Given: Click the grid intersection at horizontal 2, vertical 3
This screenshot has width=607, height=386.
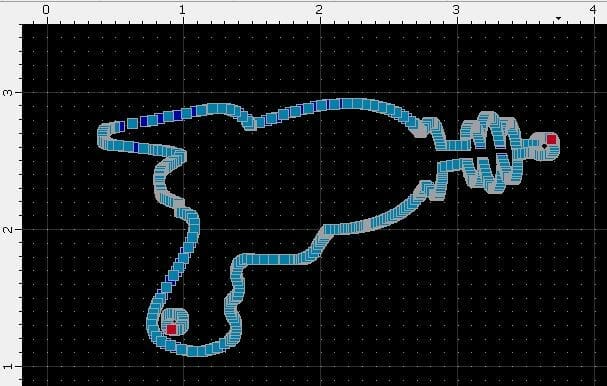Looking at the screenshot, I should click(x=321, y=93).
